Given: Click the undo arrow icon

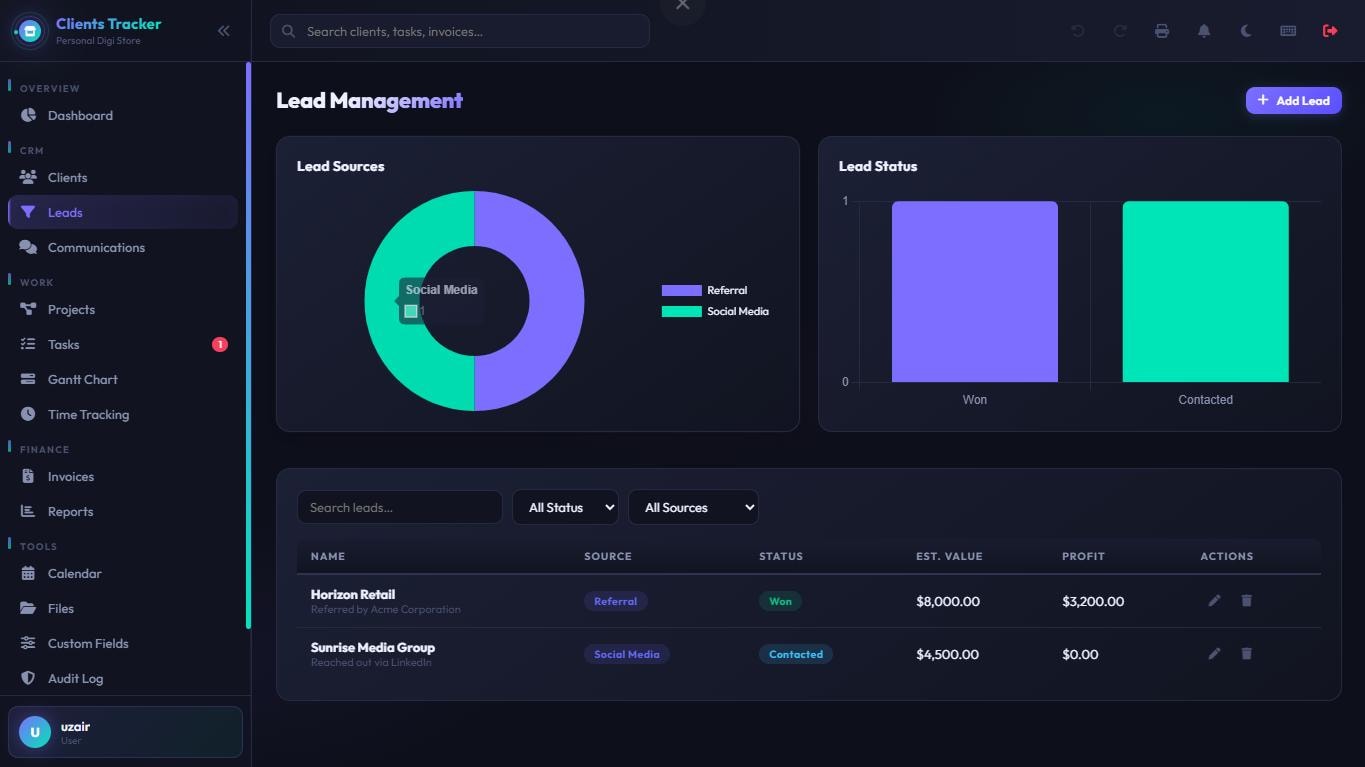Looking at the screenshot, I should coord(1078,31).
